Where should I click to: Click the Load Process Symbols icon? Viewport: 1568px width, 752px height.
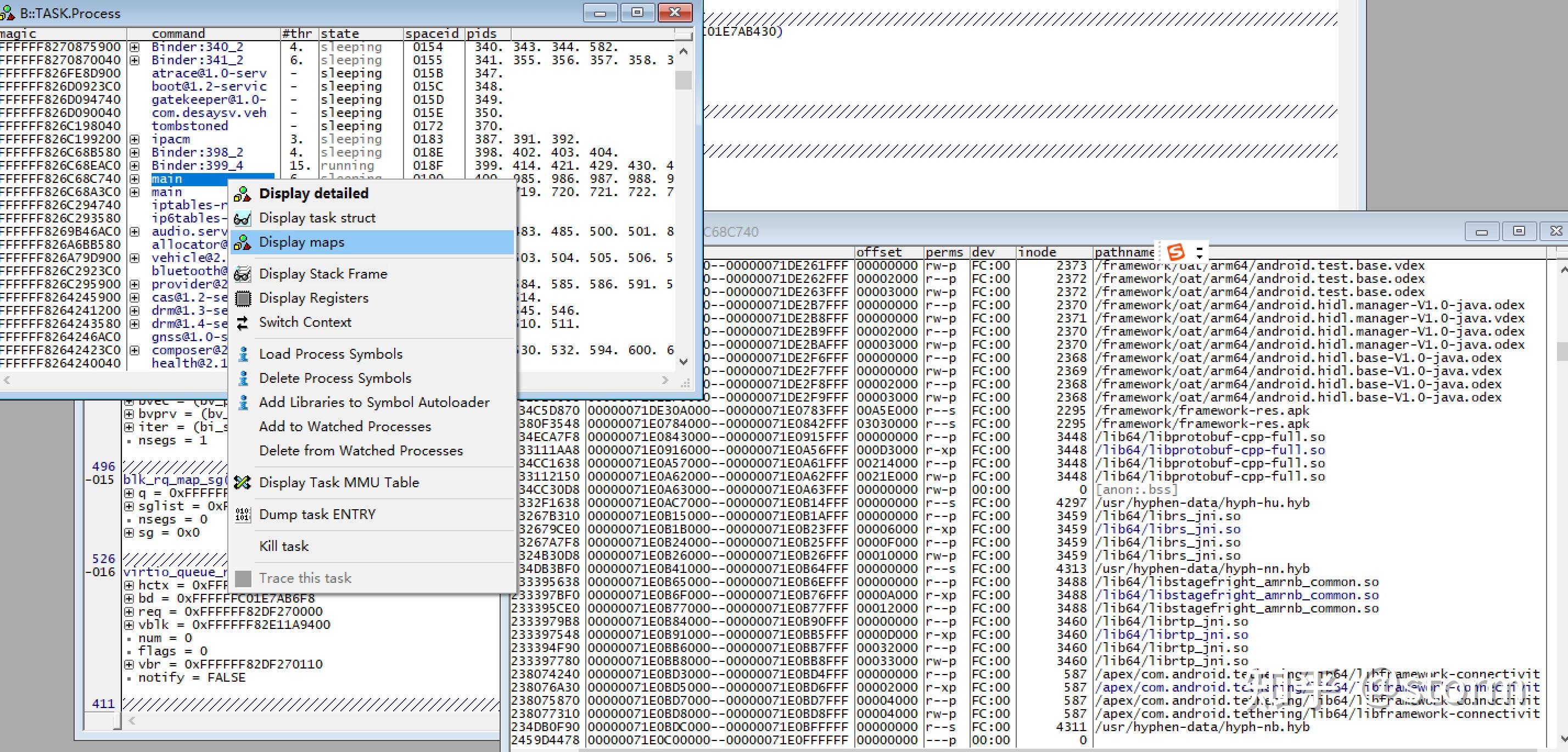coord(243,354)
